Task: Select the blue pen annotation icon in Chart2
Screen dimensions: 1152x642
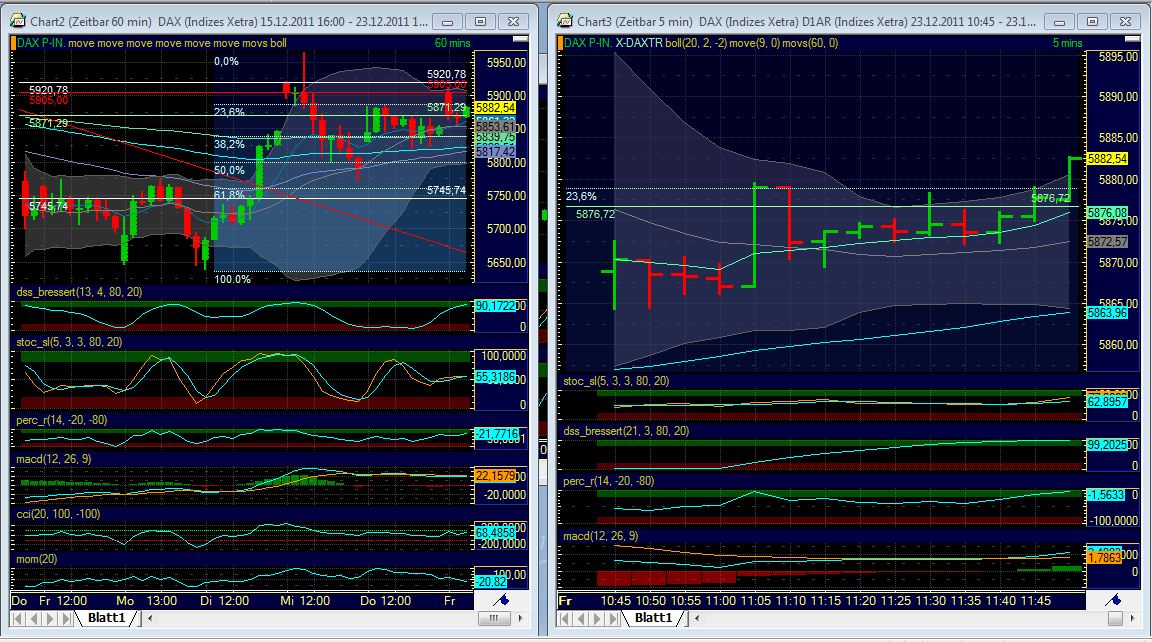Action: 501,598
